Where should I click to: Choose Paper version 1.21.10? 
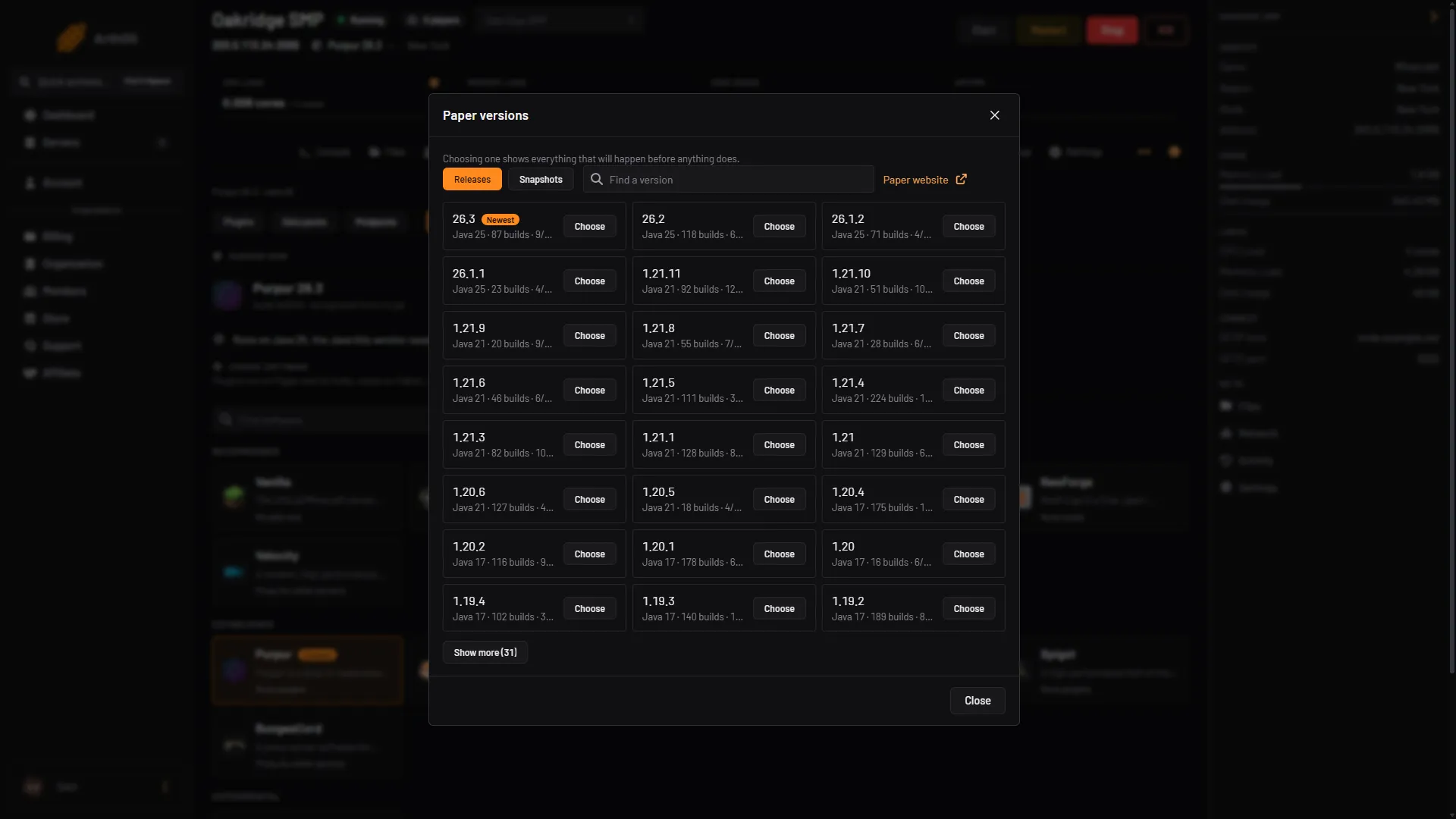click(x=969, y=281)
